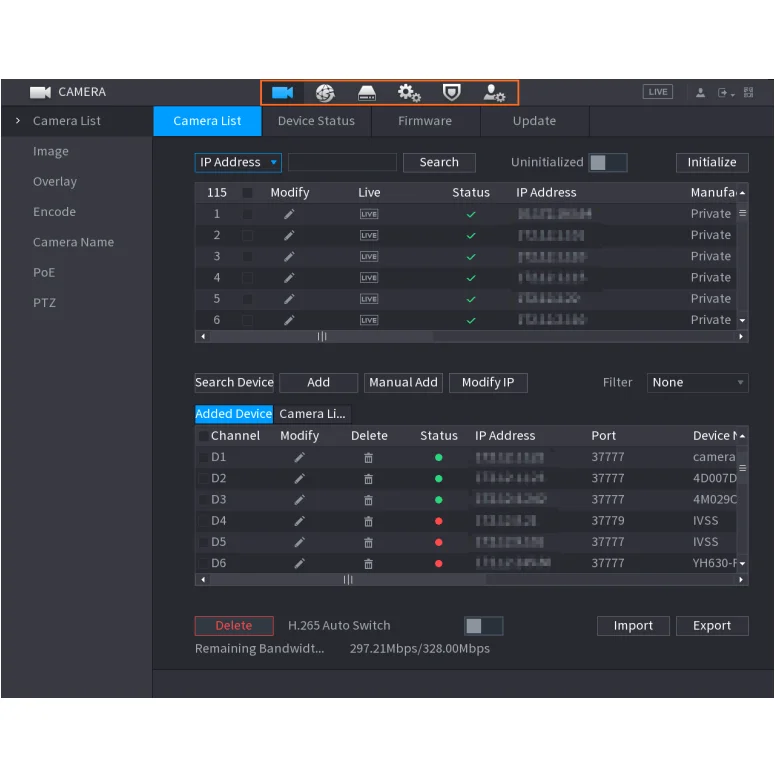The width and height of the screenshot is (775, 775).
Task: Check the box for searched device 1
Action: tap(248, 214)
